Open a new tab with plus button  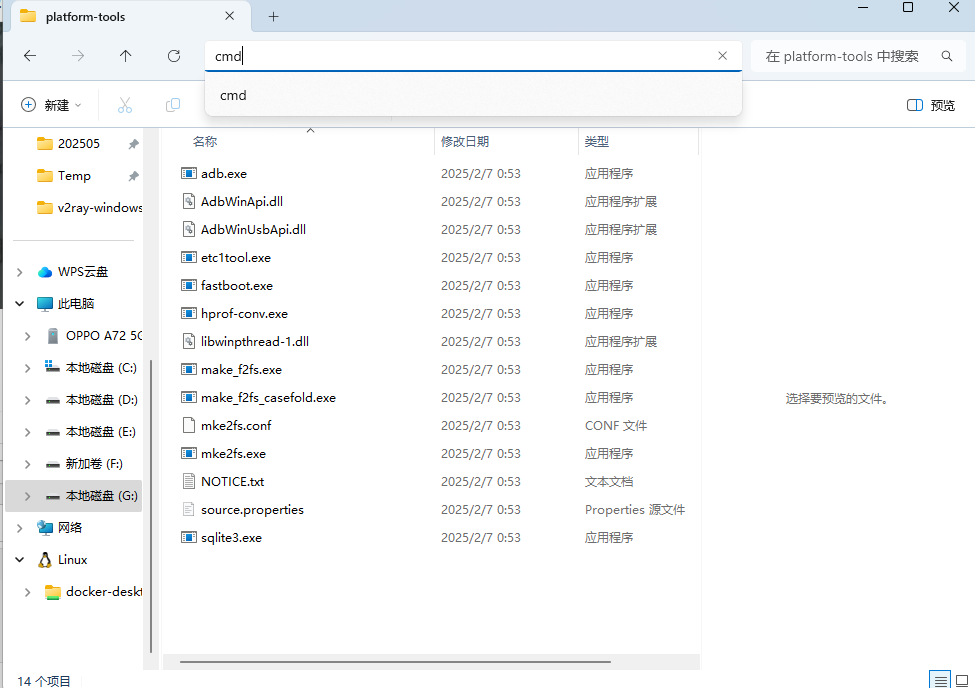pos(273,17)
